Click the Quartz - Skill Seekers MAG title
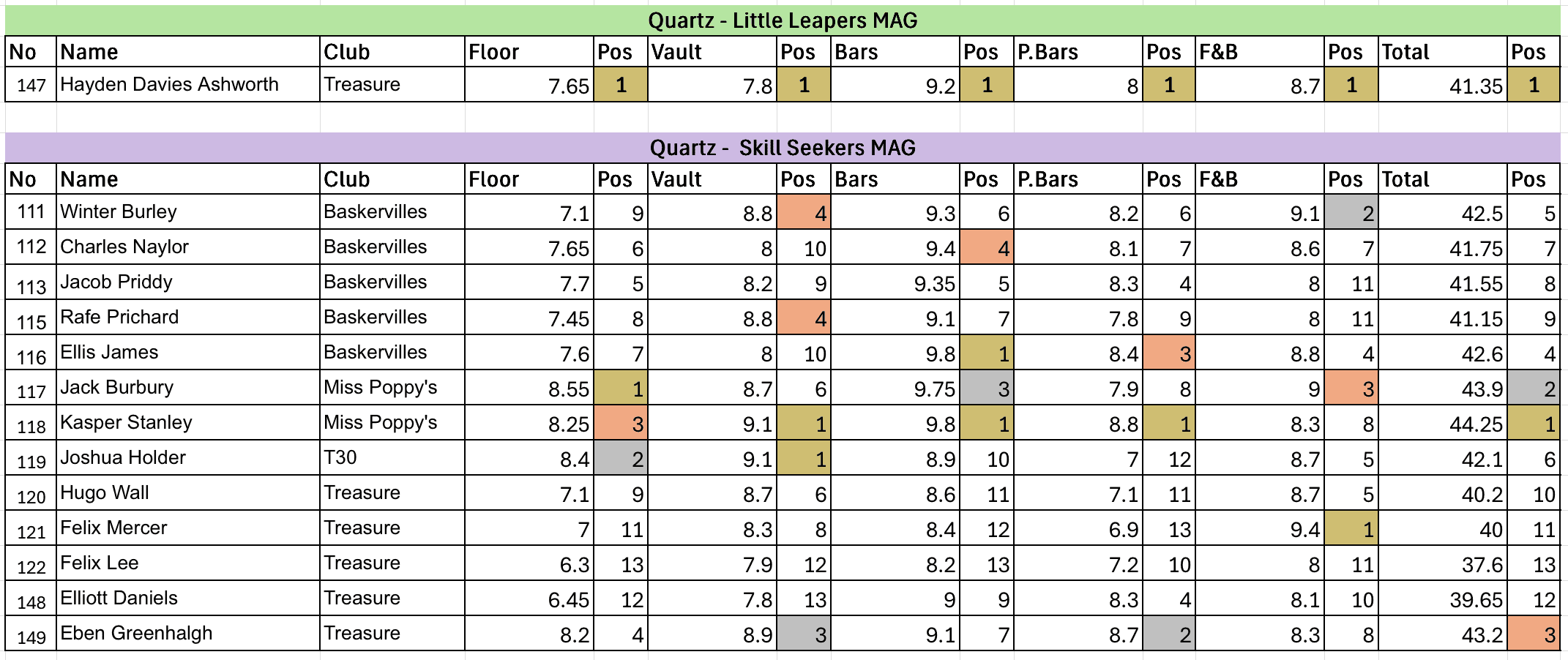This screenshot has height=660, width=1568. [783, 148]
